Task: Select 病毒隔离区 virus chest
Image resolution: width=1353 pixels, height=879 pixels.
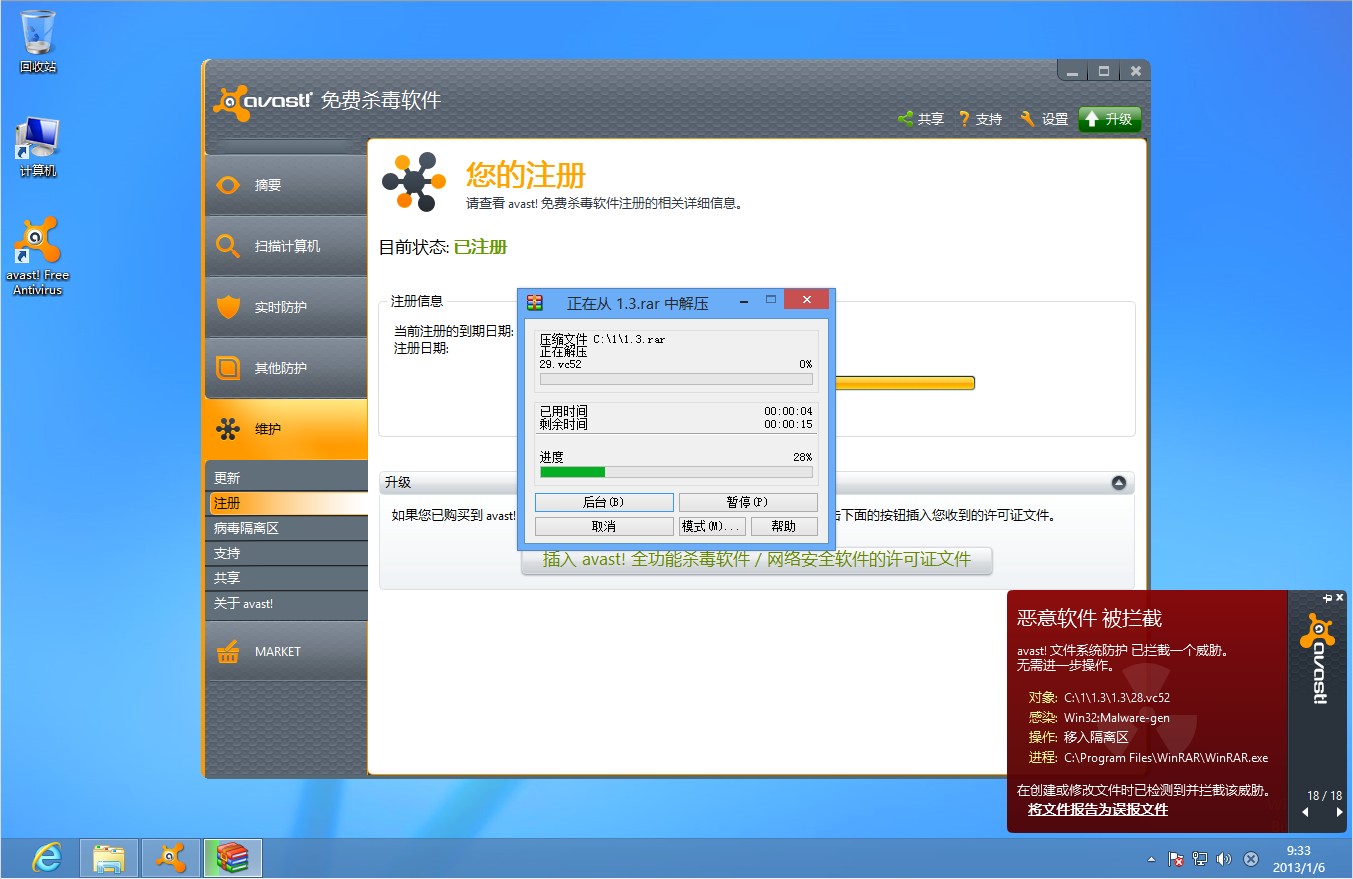Action: point(286,528)
